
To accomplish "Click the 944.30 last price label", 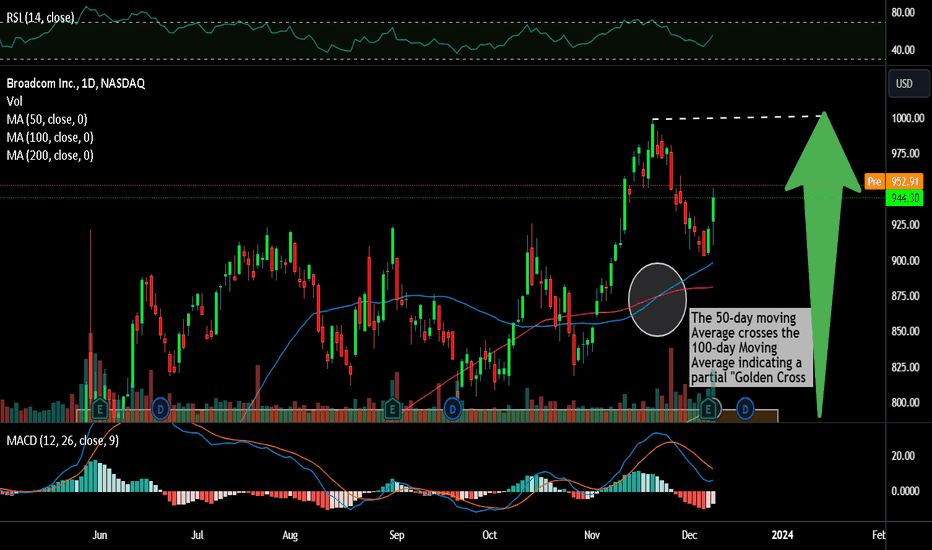I will click(x=905, y=198).
